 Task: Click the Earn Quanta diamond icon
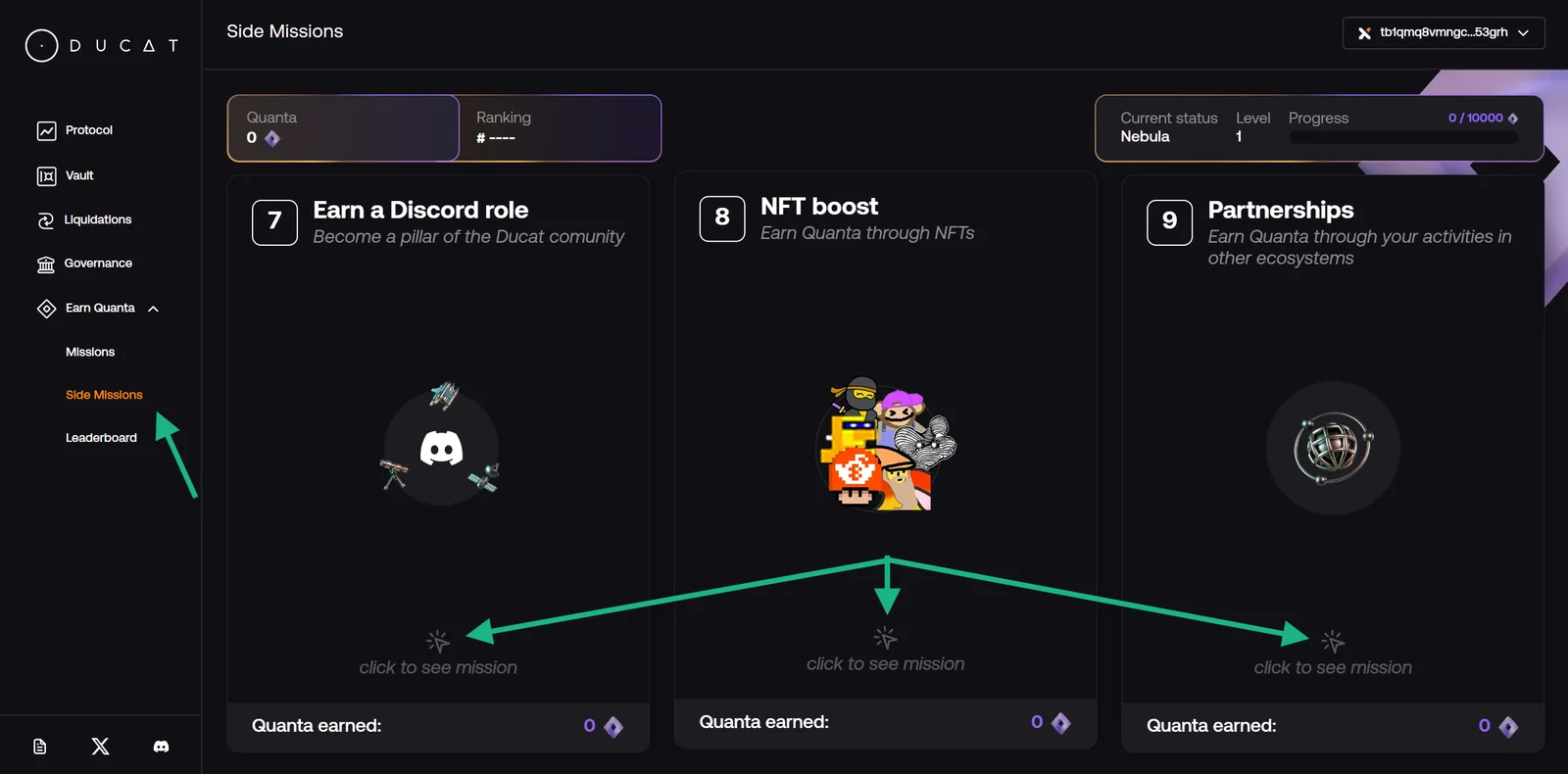click(x=46, y=309)
